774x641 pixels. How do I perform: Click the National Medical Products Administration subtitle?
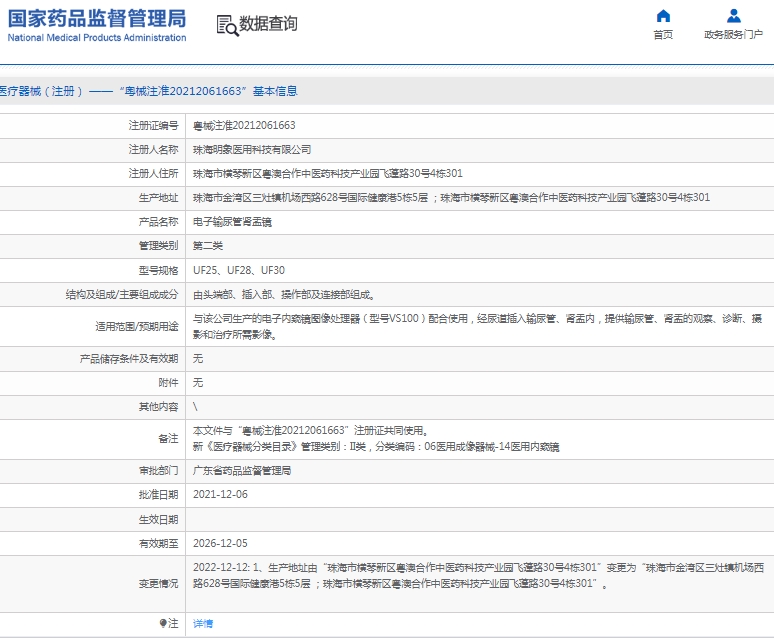97,38
